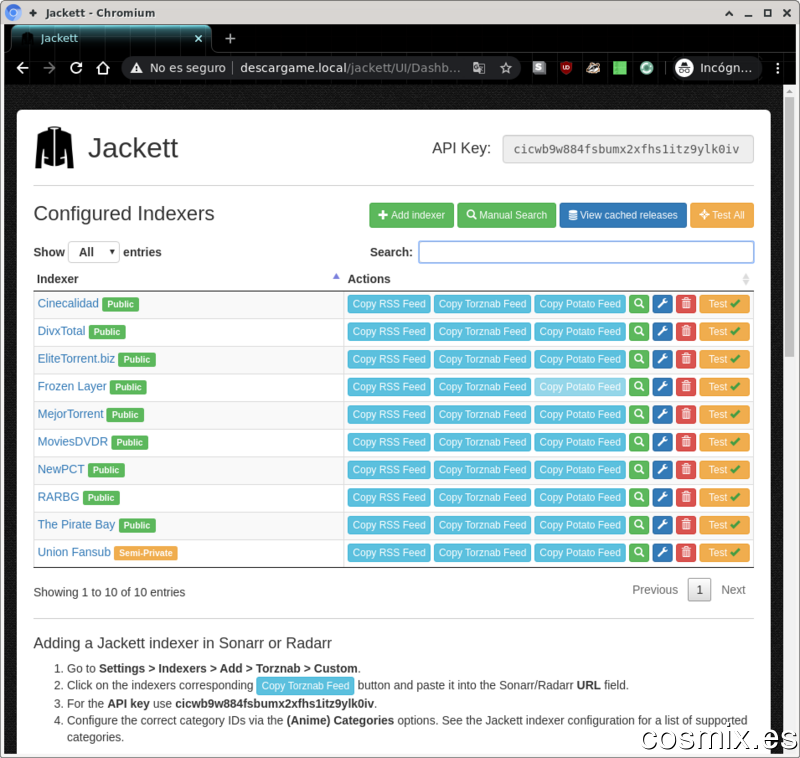
Task: Navigate back in the browser
Action: (22, 68)
